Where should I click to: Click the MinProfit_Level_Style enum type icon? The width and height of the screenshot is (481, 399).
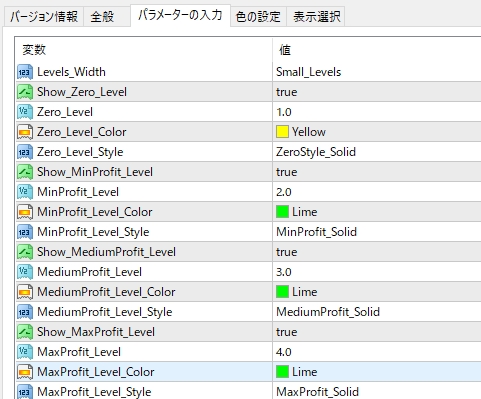click(x=25, y=232)
